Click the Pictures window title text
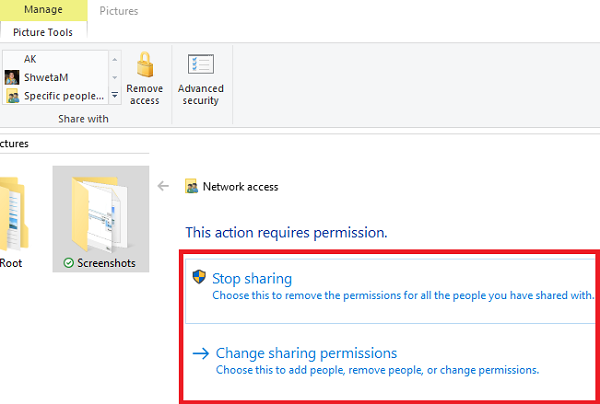Image resolution: width=600 pixels, height=404 pixels. pos(119,11)
